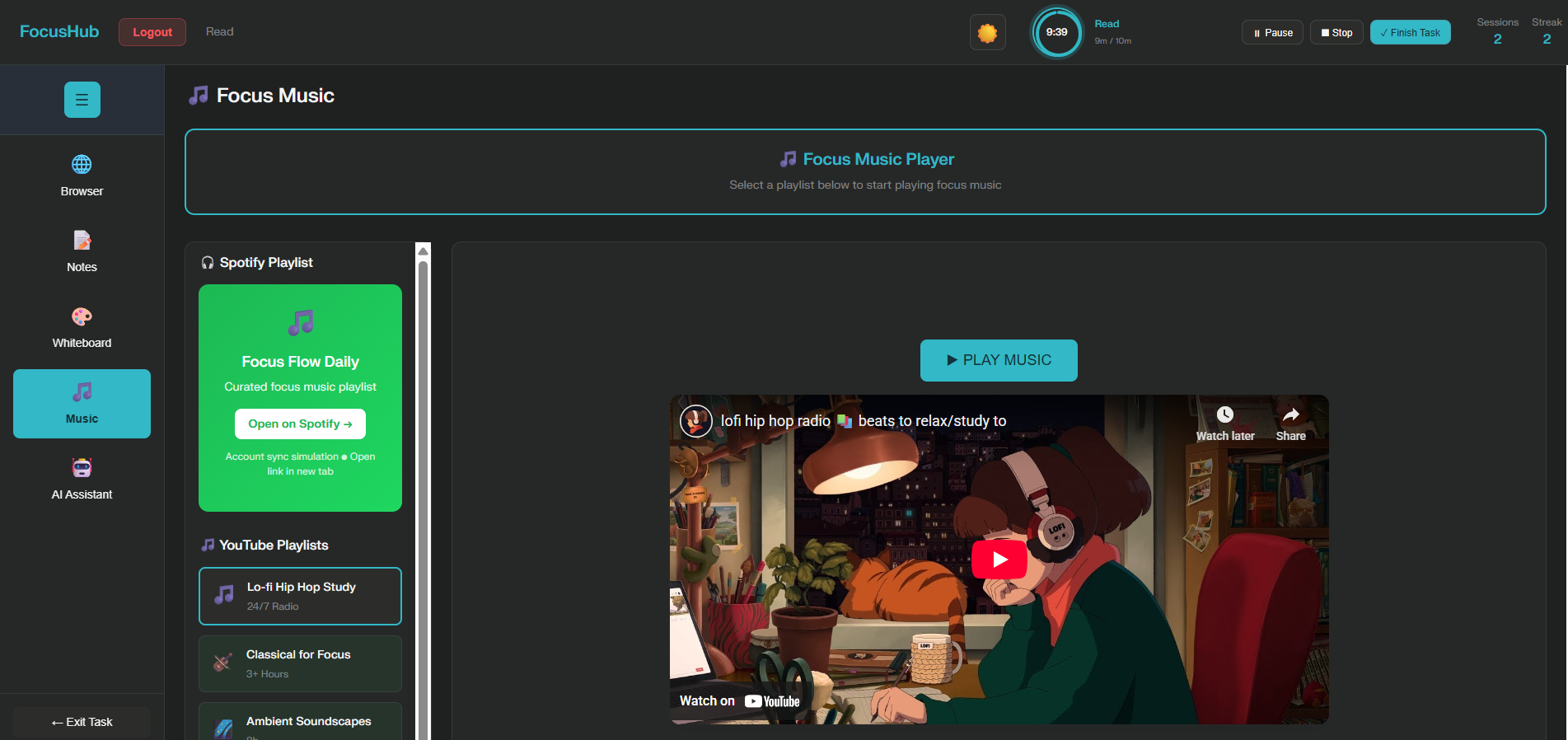
Task: Open Focus Flow Daily on Spotify
Action: point(300,424)
